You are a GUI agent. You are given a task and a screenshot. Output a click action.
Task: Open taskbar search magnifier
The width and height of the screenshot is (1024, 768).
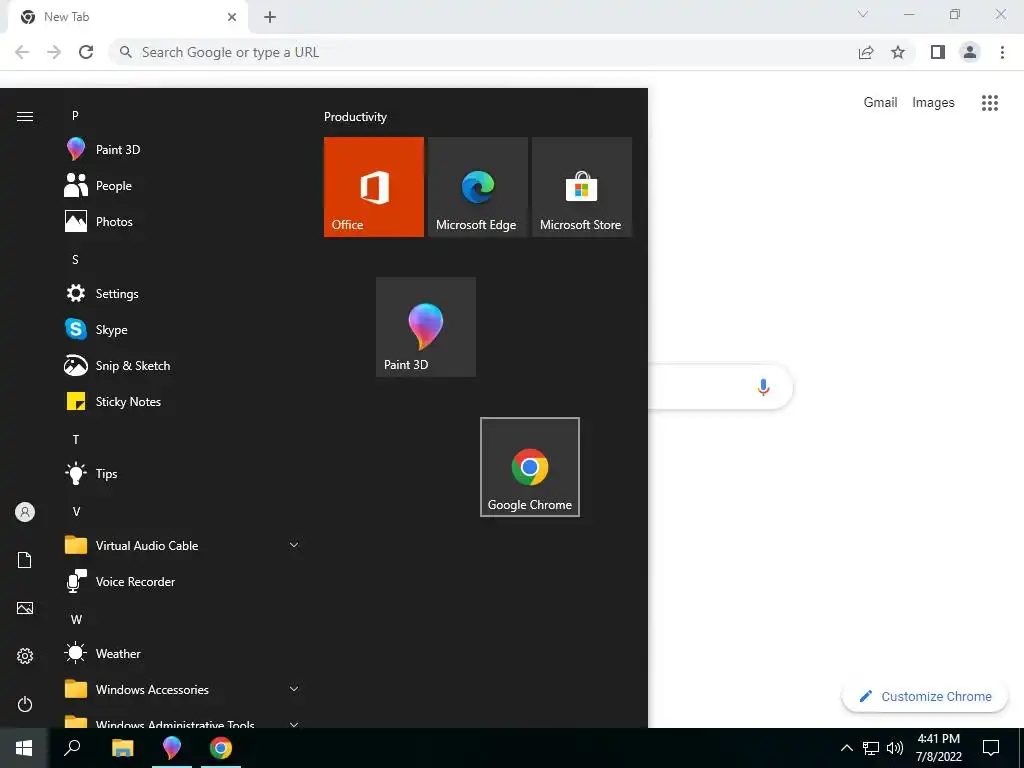coord(72,748)
